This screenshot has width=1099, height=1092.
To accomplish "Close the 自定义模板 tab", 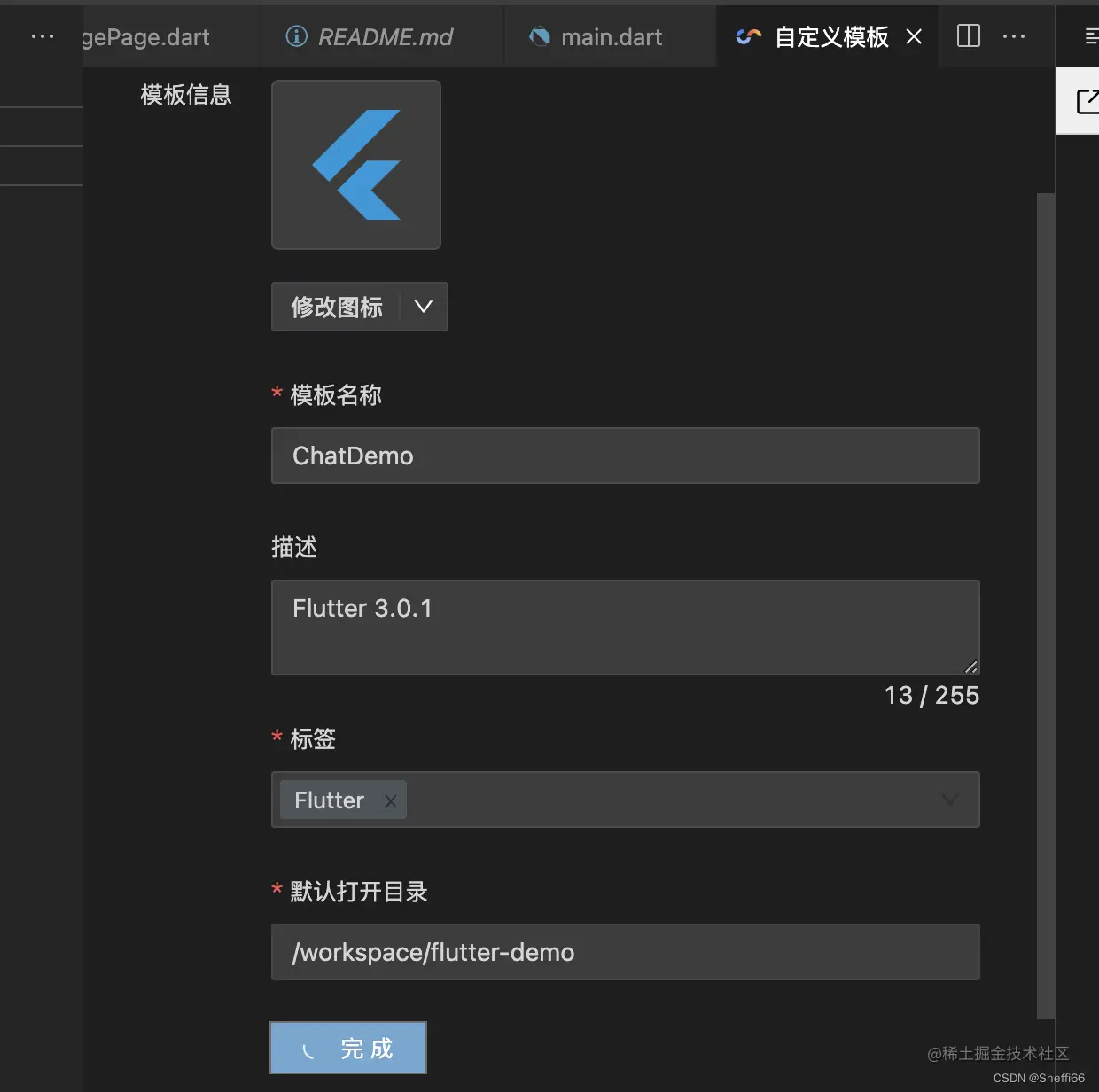I will coord(914,36).
